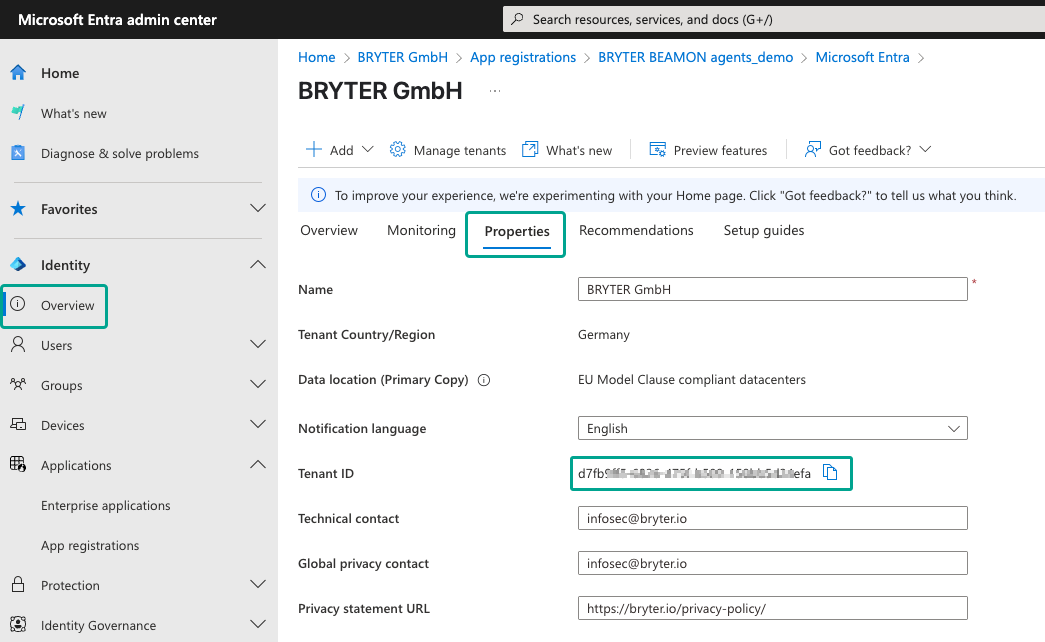This screenshot has height=642, width=1045.
Task: Copy the Tenant ID to clipboard
Action: pos(830,473)
